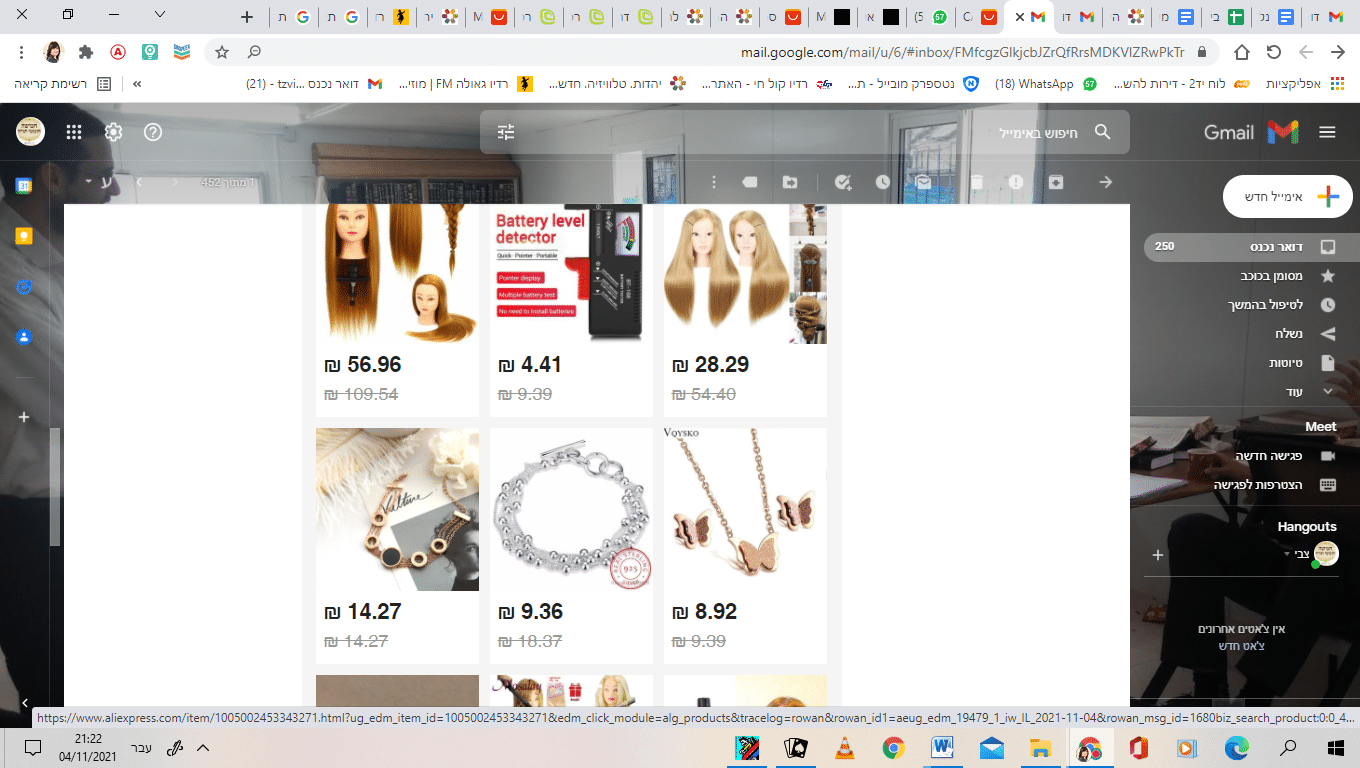Click the ₪ 14.27 bold price
Screen dimensions: 1360x768
tap(363, 612)
